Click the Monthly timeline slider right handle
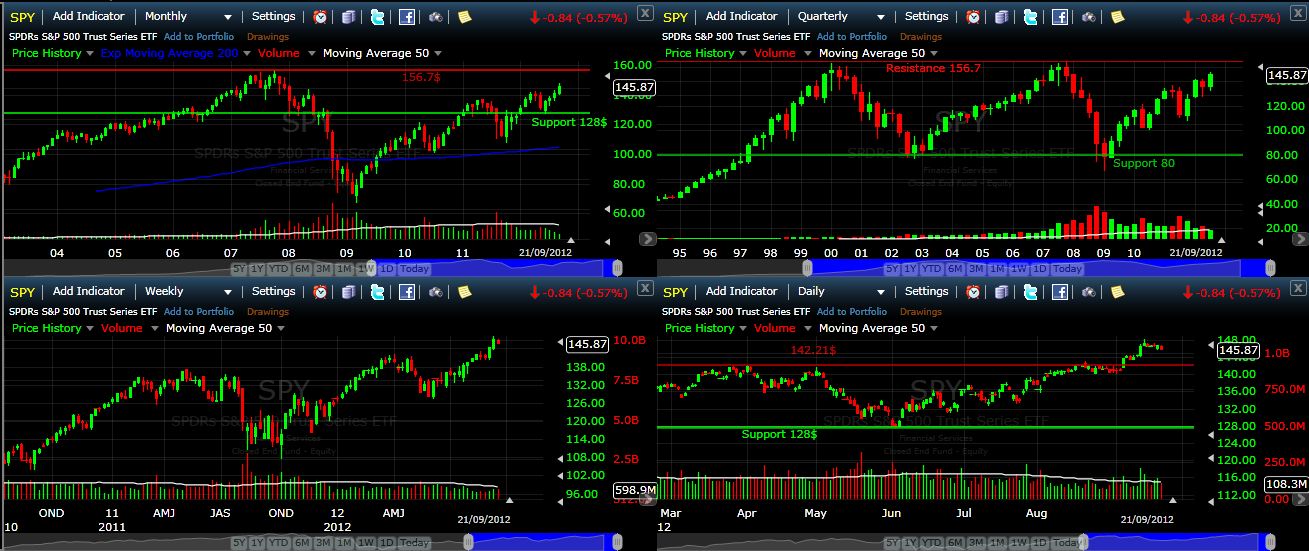The width and height of the screenshot is (1309, 551). pyautogui.click(x=617, y=268)
